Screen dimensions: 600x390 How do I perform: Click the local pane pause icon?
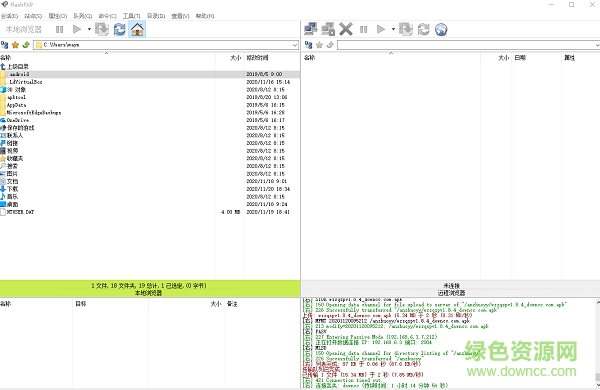click(x=59, y=29)
